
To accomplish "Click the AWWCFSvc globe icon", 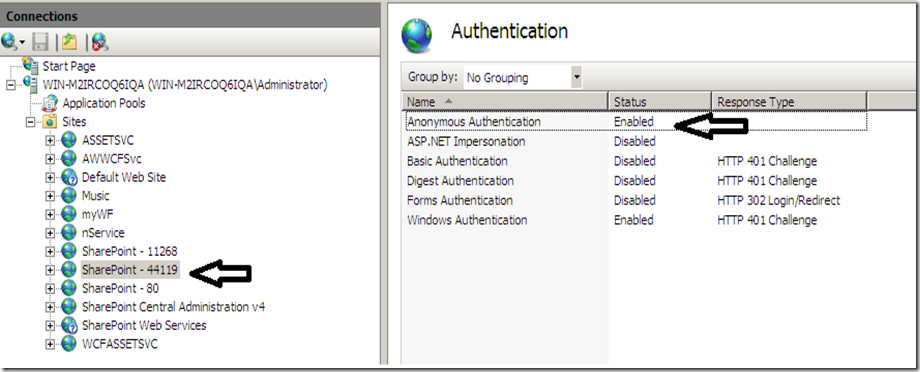I will (69, 158).
